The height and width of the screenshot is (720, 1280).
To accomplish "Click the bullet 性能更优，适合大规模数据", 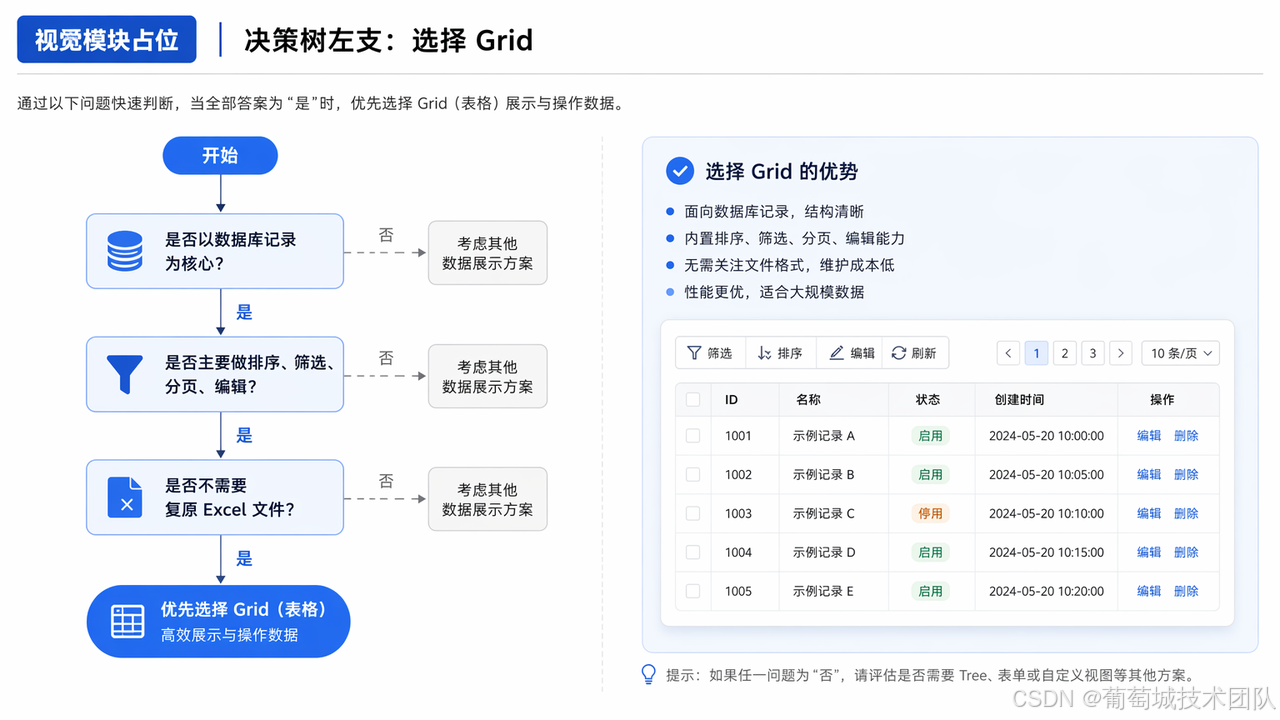I will pyautogui.click(x=774, y=292).
